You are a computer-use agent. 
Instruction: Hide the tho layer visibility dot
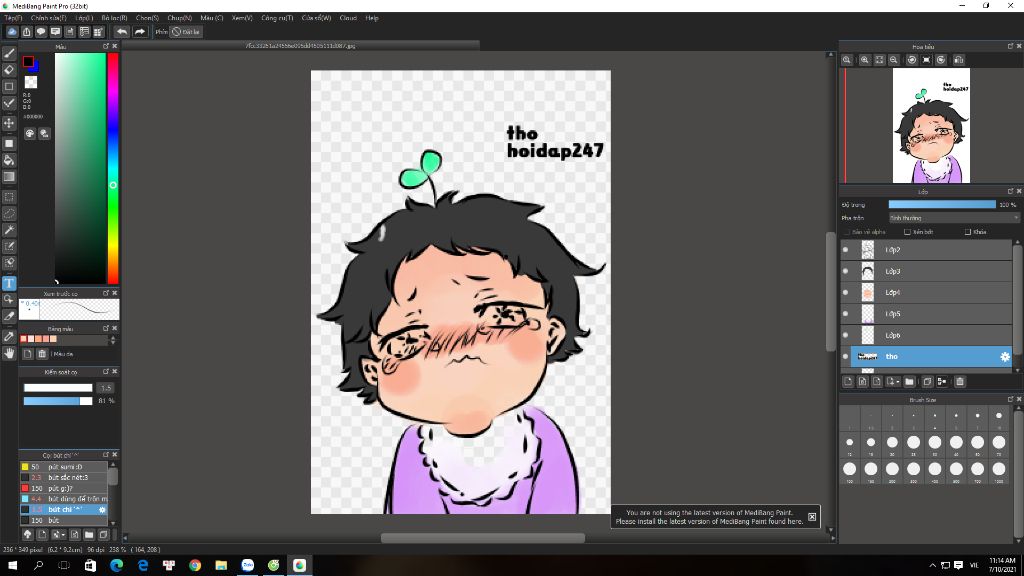click(846, 357)
